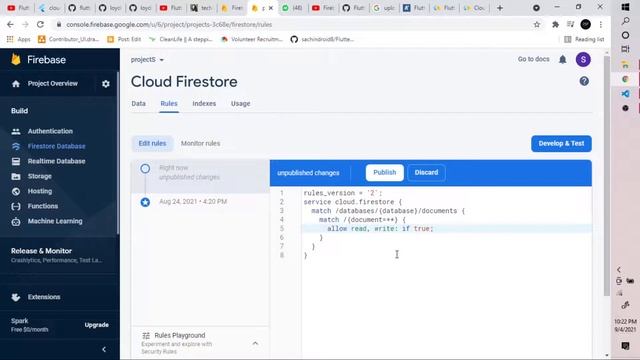Click line 5 allow read, write rule
640x360 pixels.
pos(380,229)
